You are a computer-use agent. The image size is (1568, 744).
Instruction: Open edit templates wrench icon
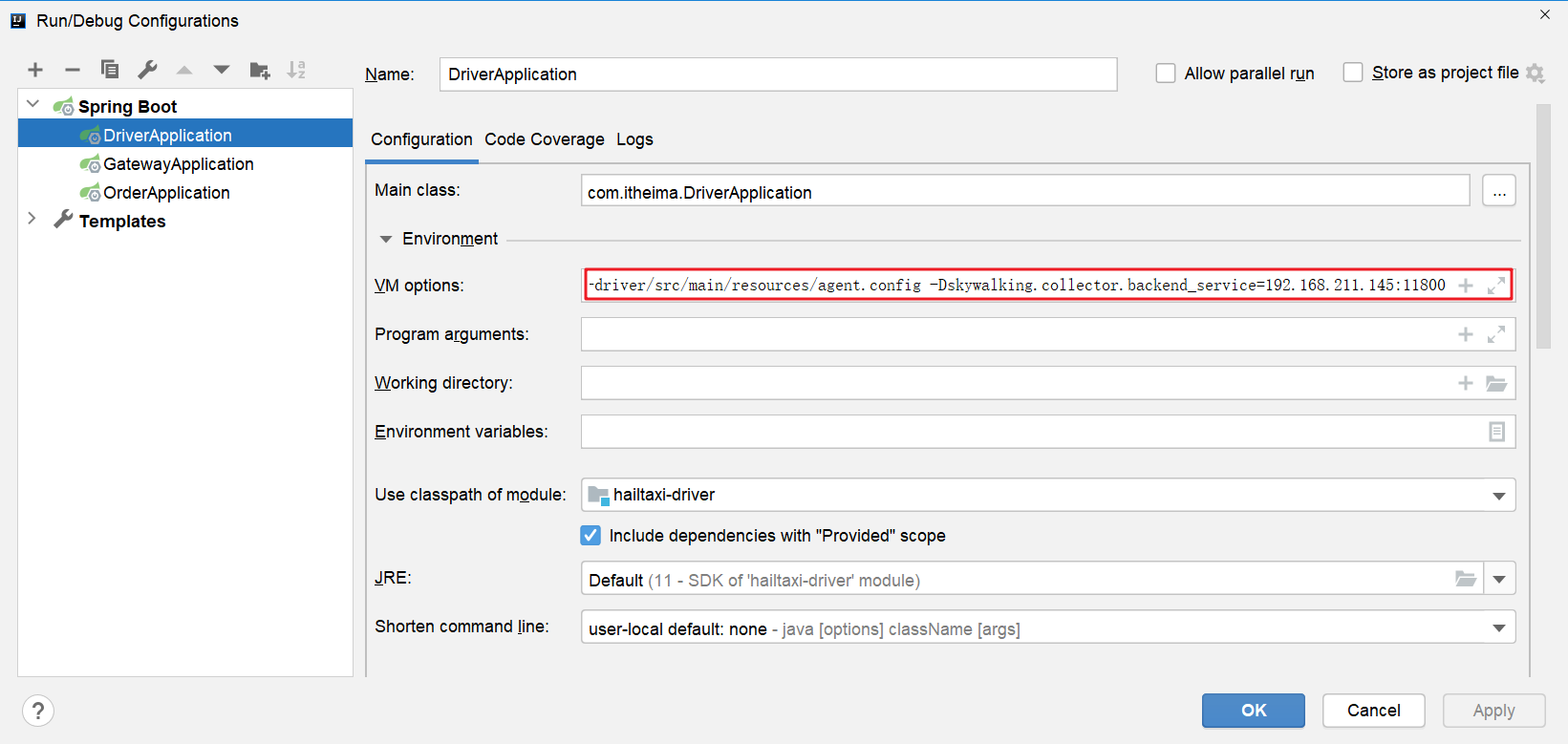(x=147, y=70)
